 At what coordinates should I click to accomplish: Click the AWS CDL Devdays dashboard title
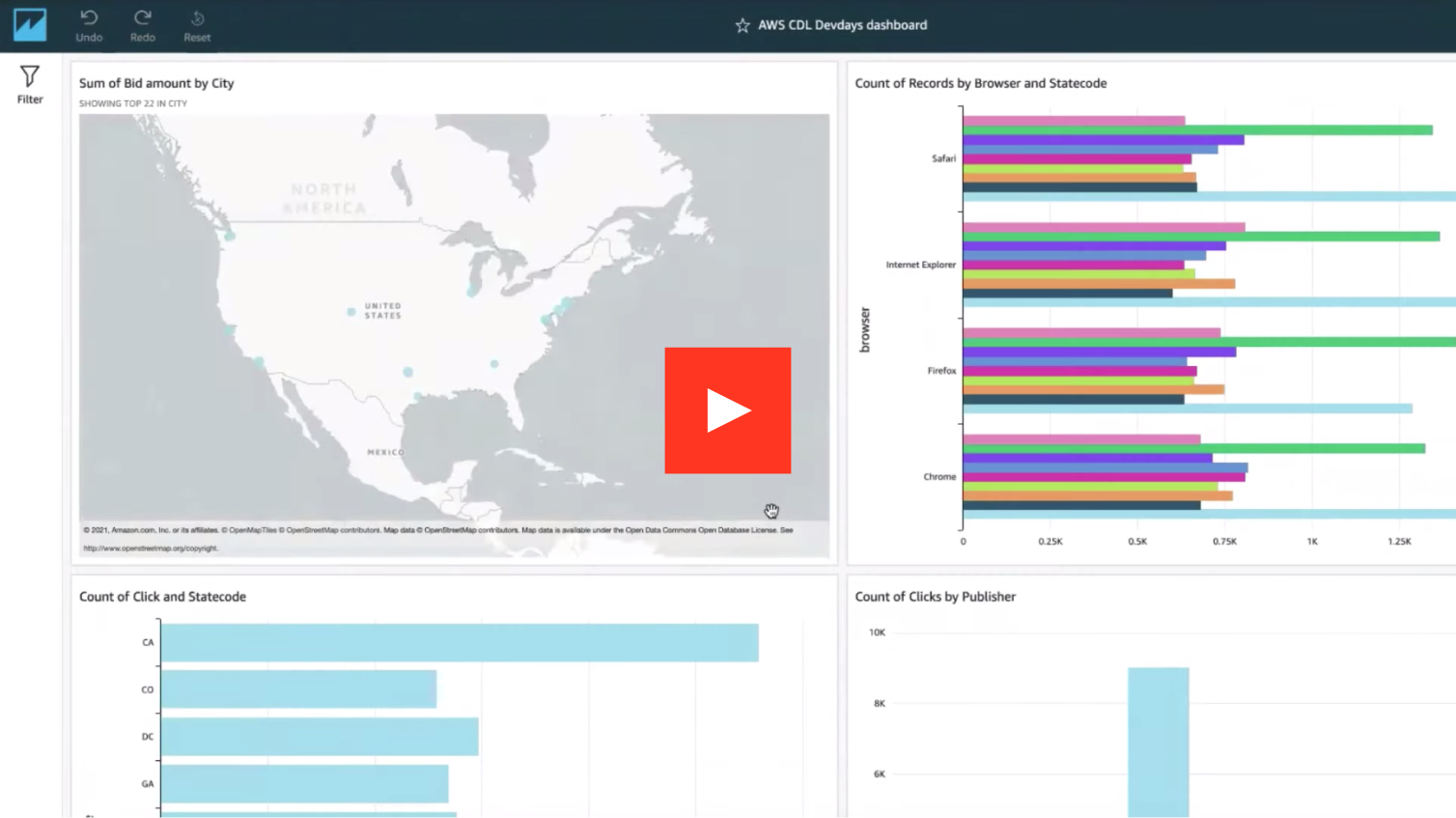pyautogui.click(x=842, y=25)
